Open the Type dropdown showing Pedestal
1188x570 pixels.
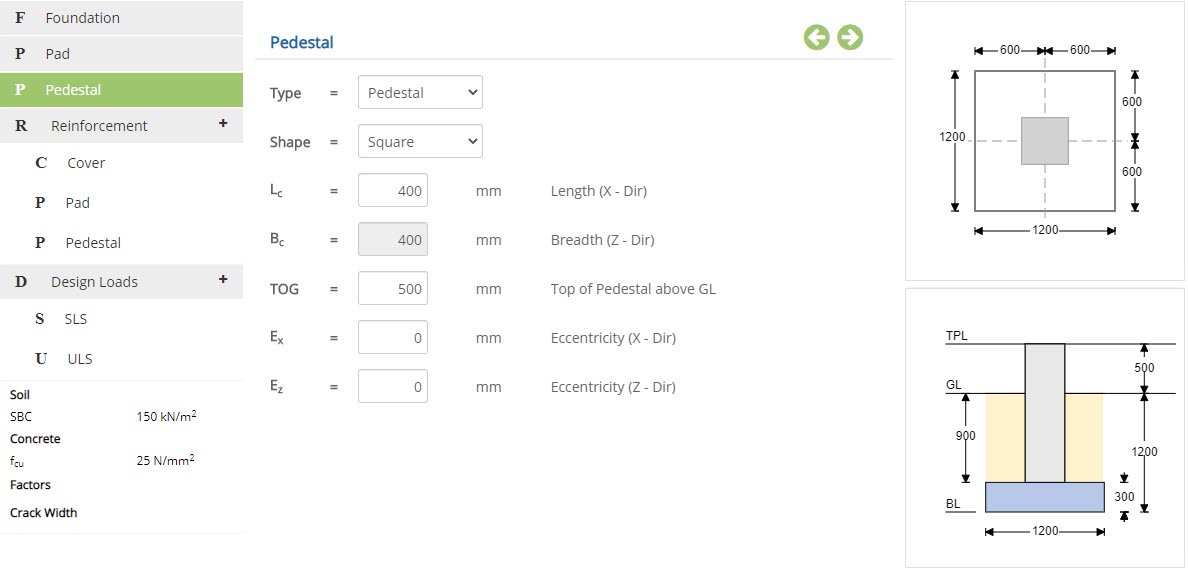click(x=420, y=92)
